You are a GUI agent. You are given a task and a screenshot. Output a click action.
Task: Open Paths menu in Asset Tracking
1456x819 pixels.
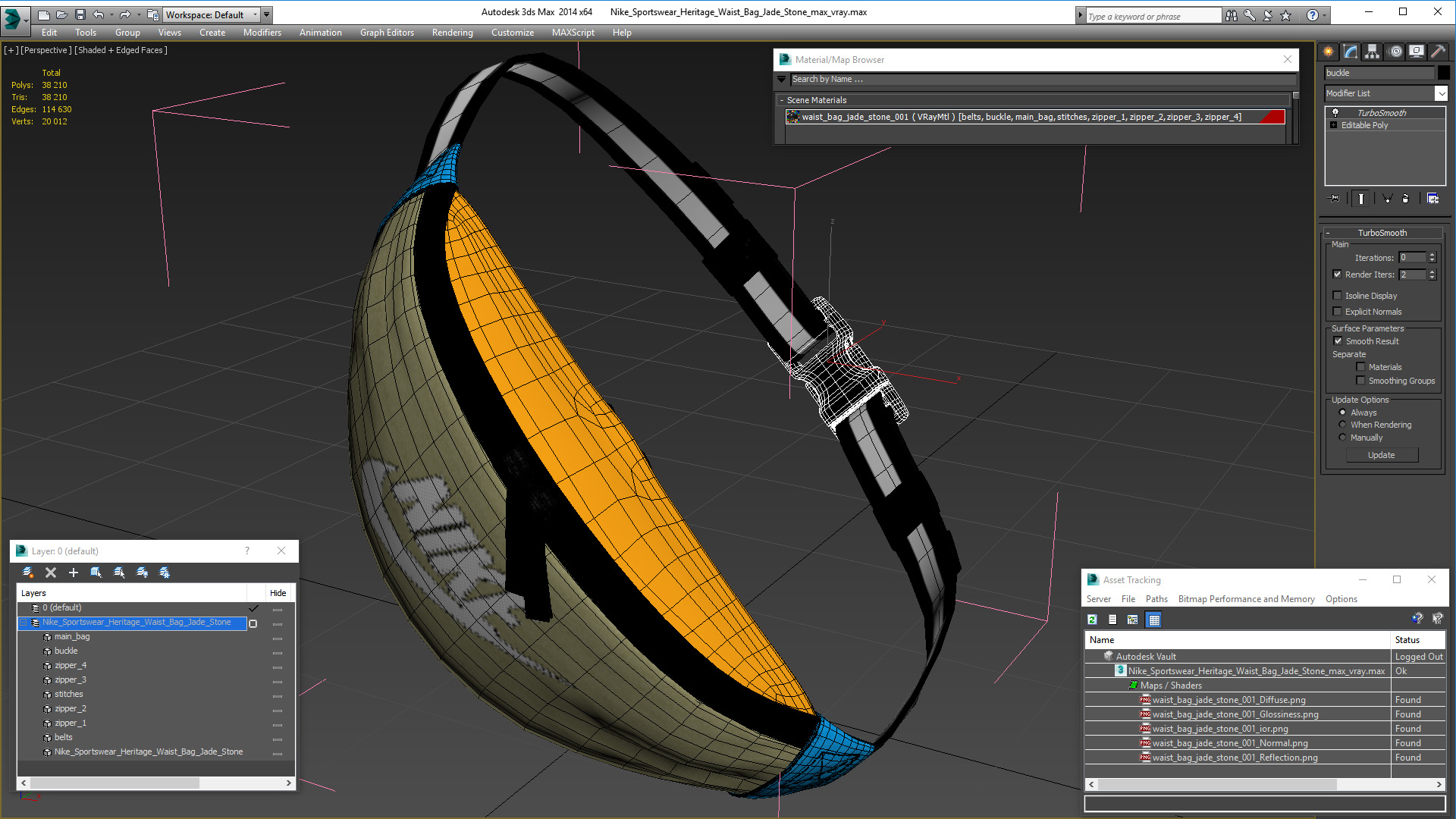[1156, 599]
